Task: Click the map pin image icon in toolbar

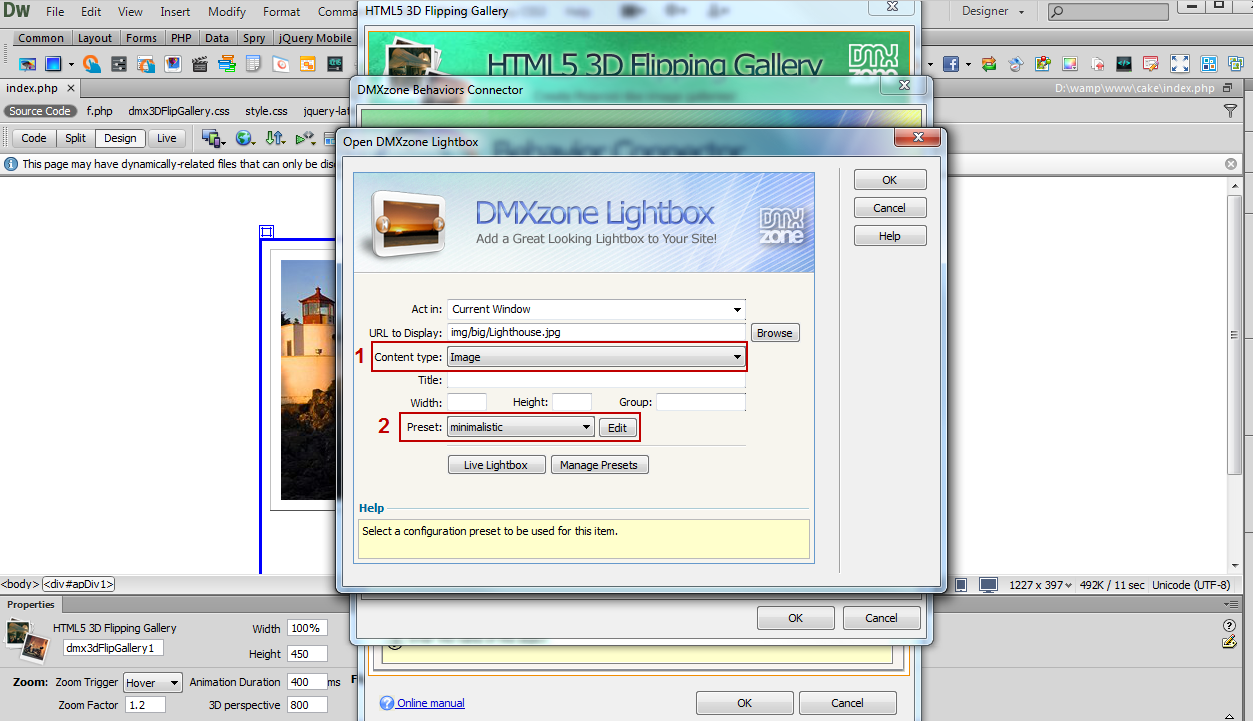Action: [1043, 63]
